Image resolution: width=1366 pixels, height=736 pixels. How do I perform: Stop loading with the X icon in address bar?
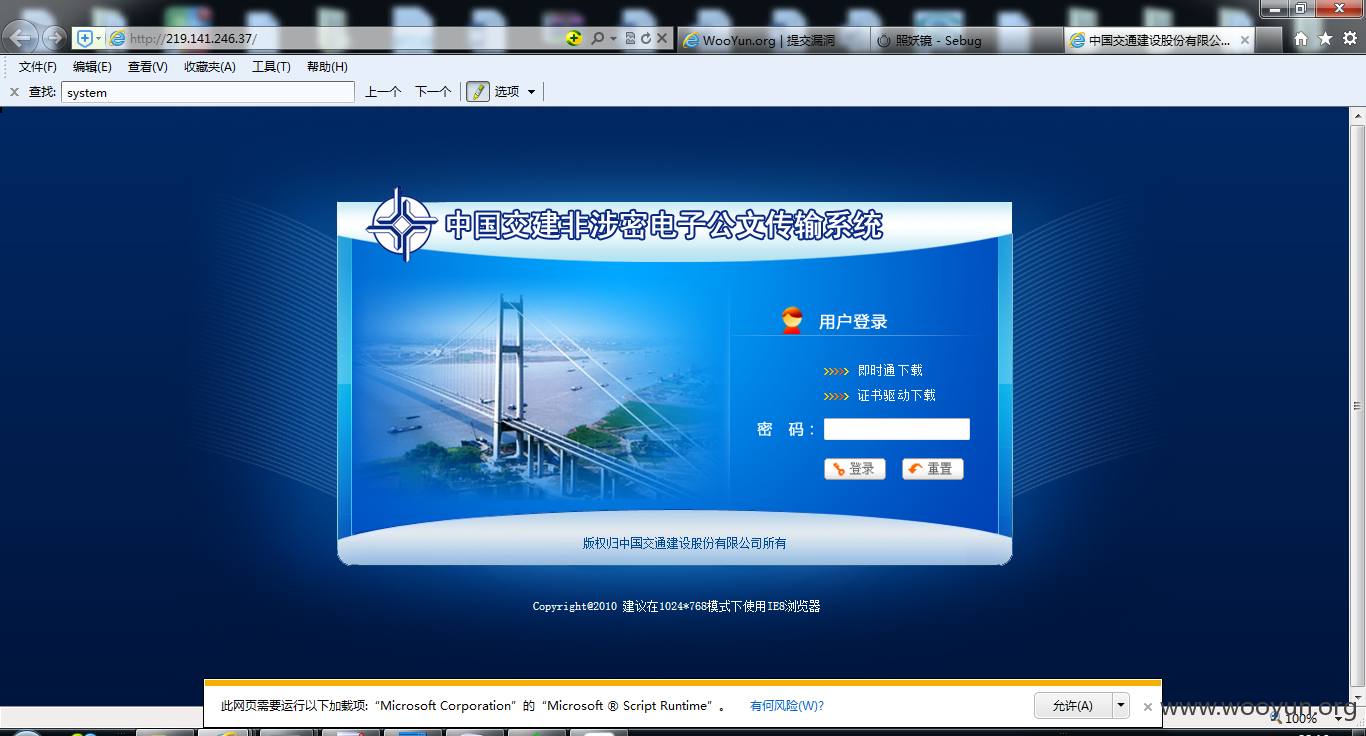click(662, 39)
